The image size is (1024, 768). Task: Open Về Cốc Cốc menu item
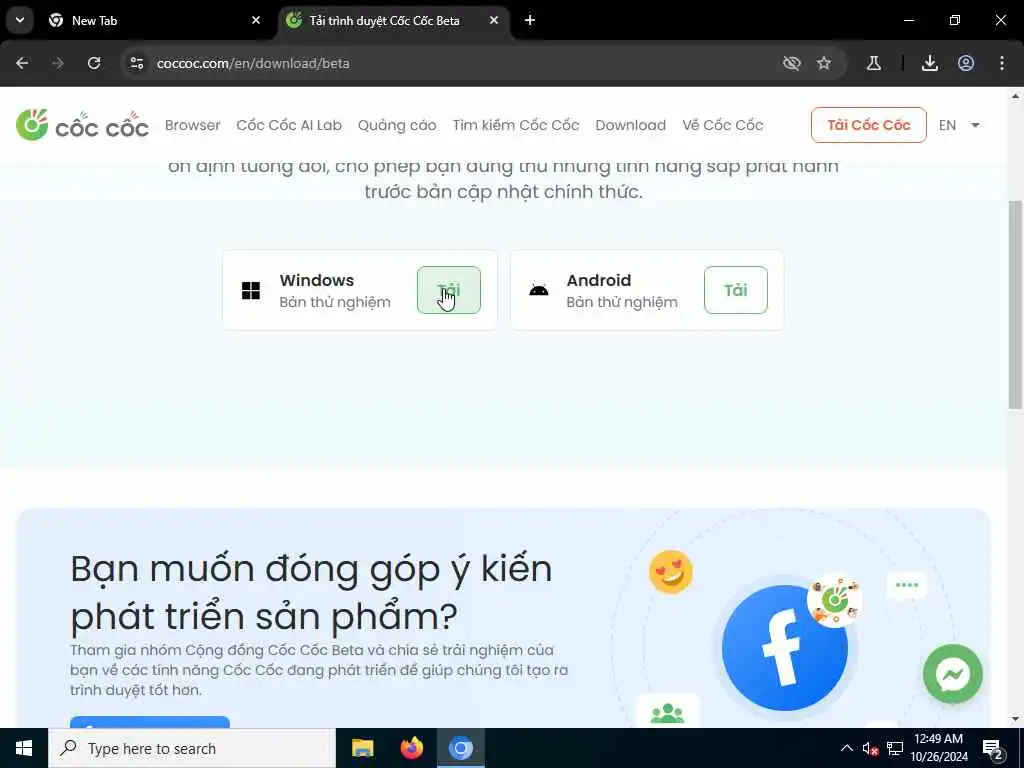(x=722, y=125)
